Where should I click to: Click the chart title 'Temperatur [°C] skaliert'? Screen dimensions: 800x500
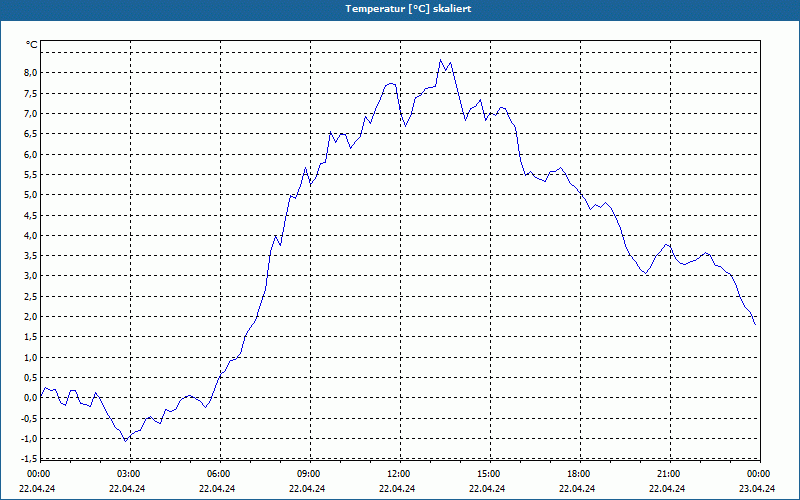[408, 9]
